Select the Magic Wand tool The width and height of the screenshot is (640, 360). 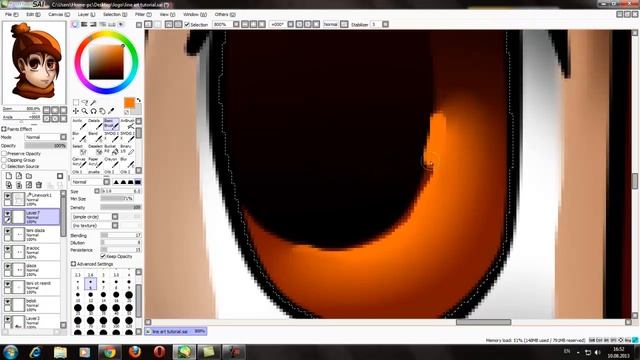pos(93,102)
